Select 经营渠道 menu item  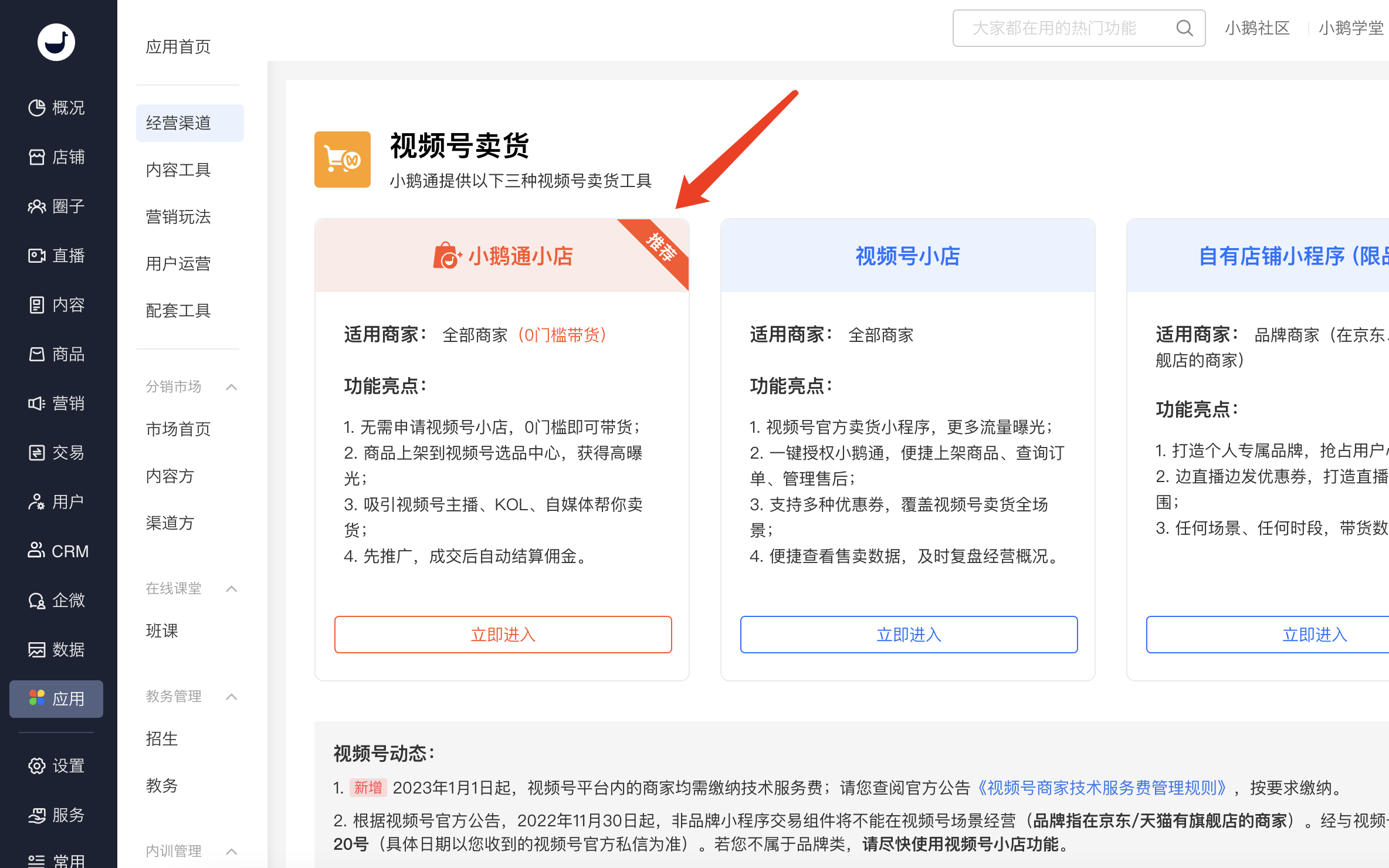pos(190,123)
